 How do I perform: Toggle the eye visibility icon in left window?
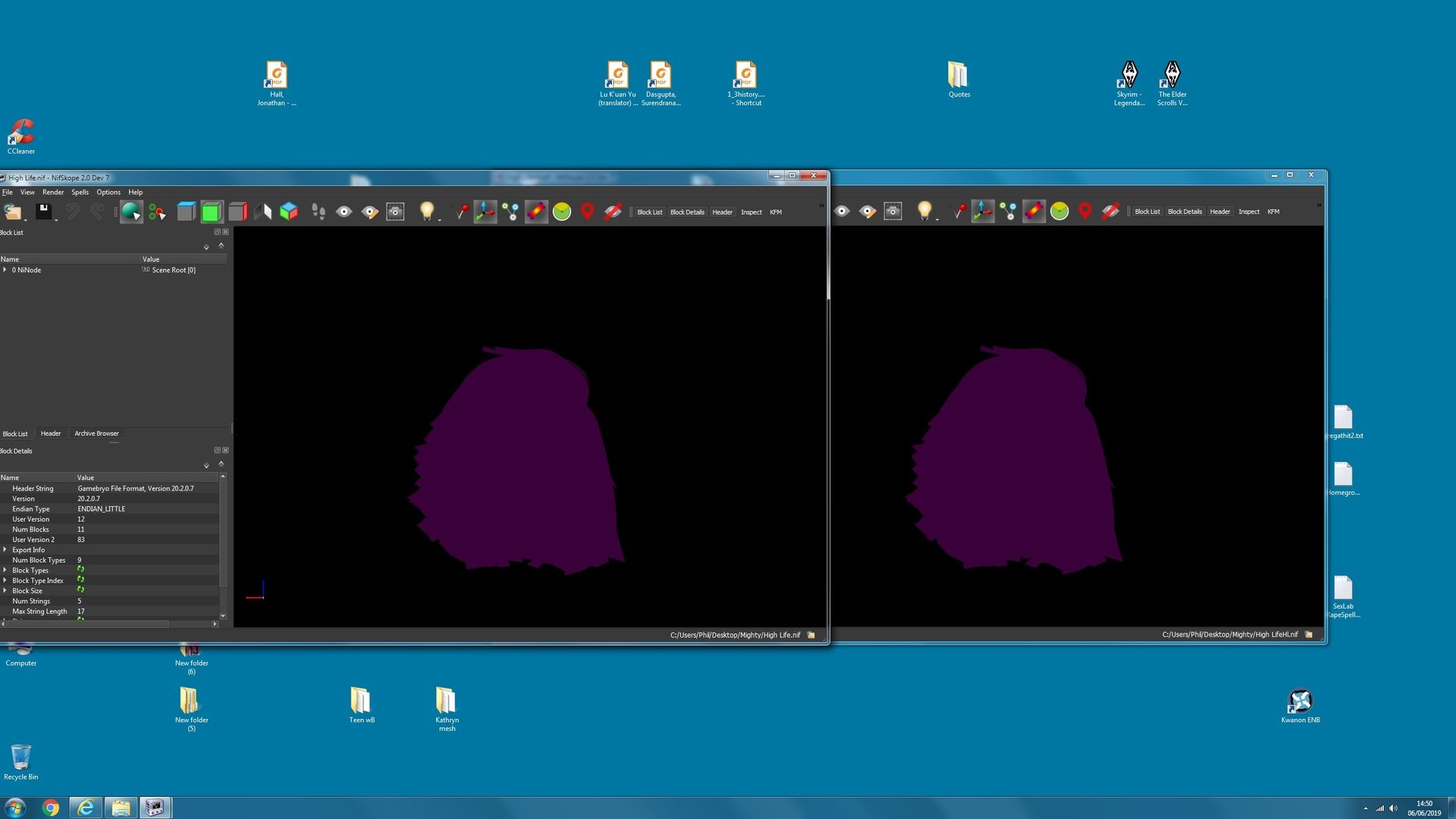click(x=344, y=212)
